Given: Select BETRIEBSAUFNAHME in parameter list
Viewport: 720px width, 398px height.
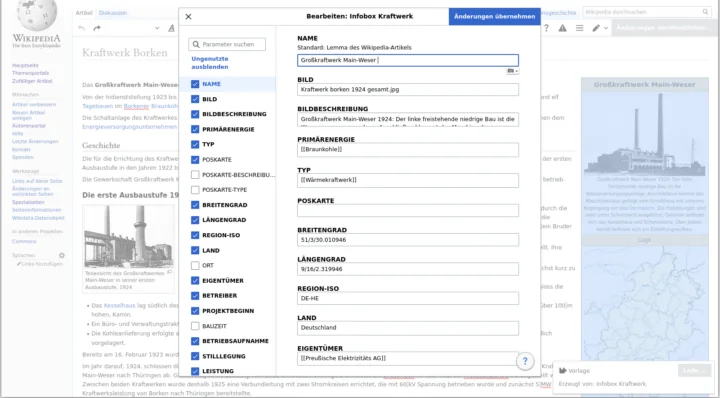Looking at the screenshot, I should [236, 341].
